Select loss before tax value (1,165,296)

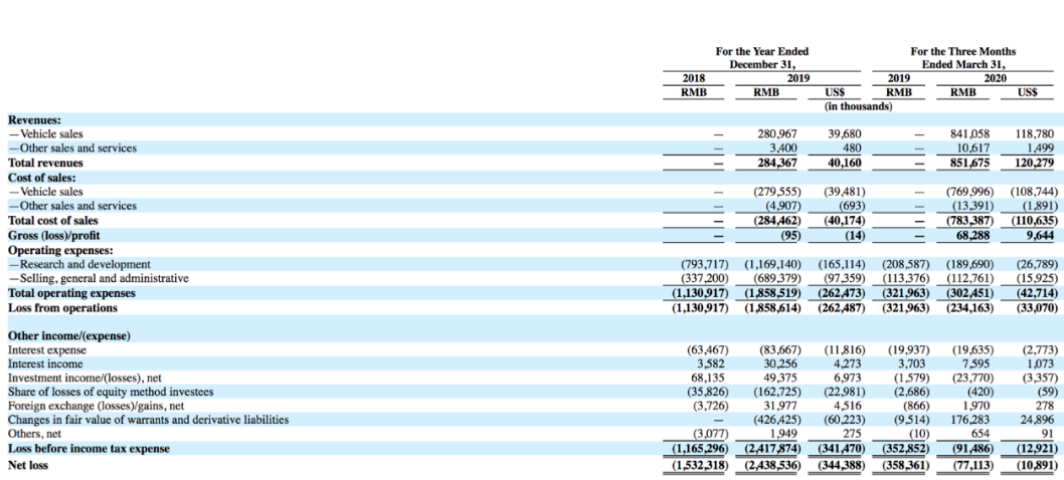coord(700,449)
